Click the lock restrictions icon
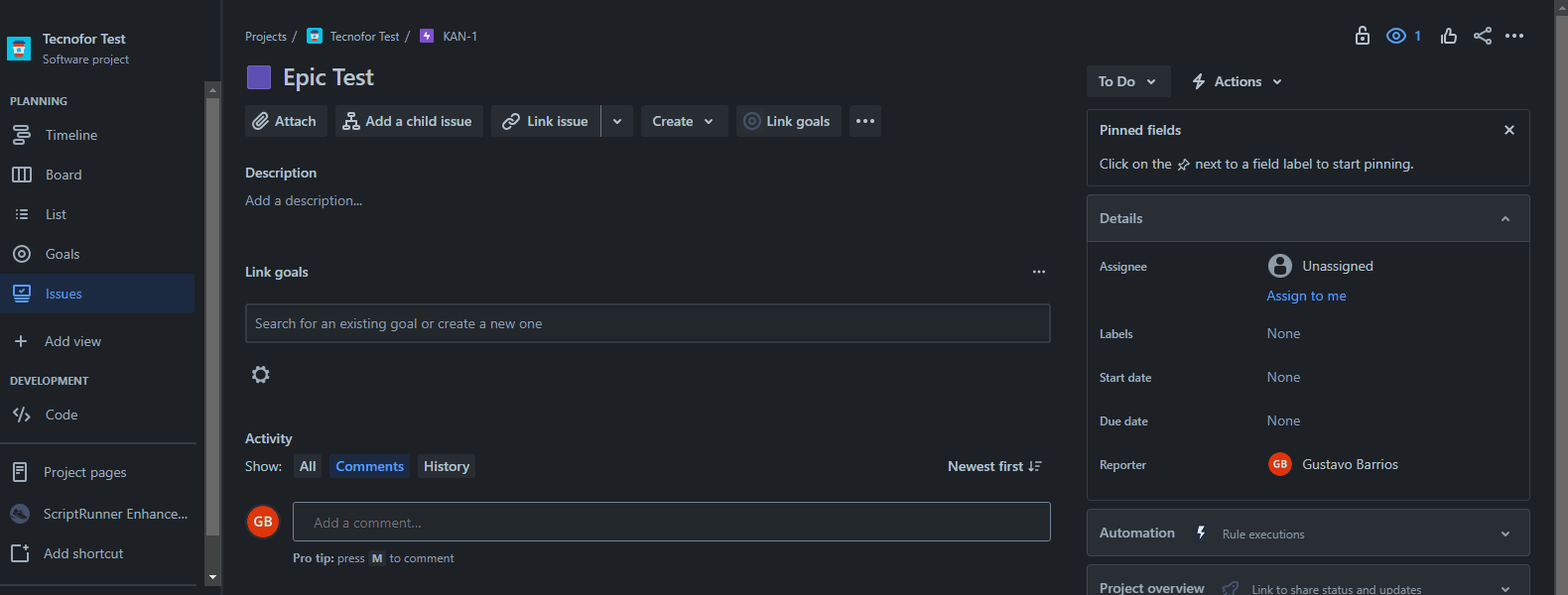The image size is (1568, 595). click(1363, 36)
